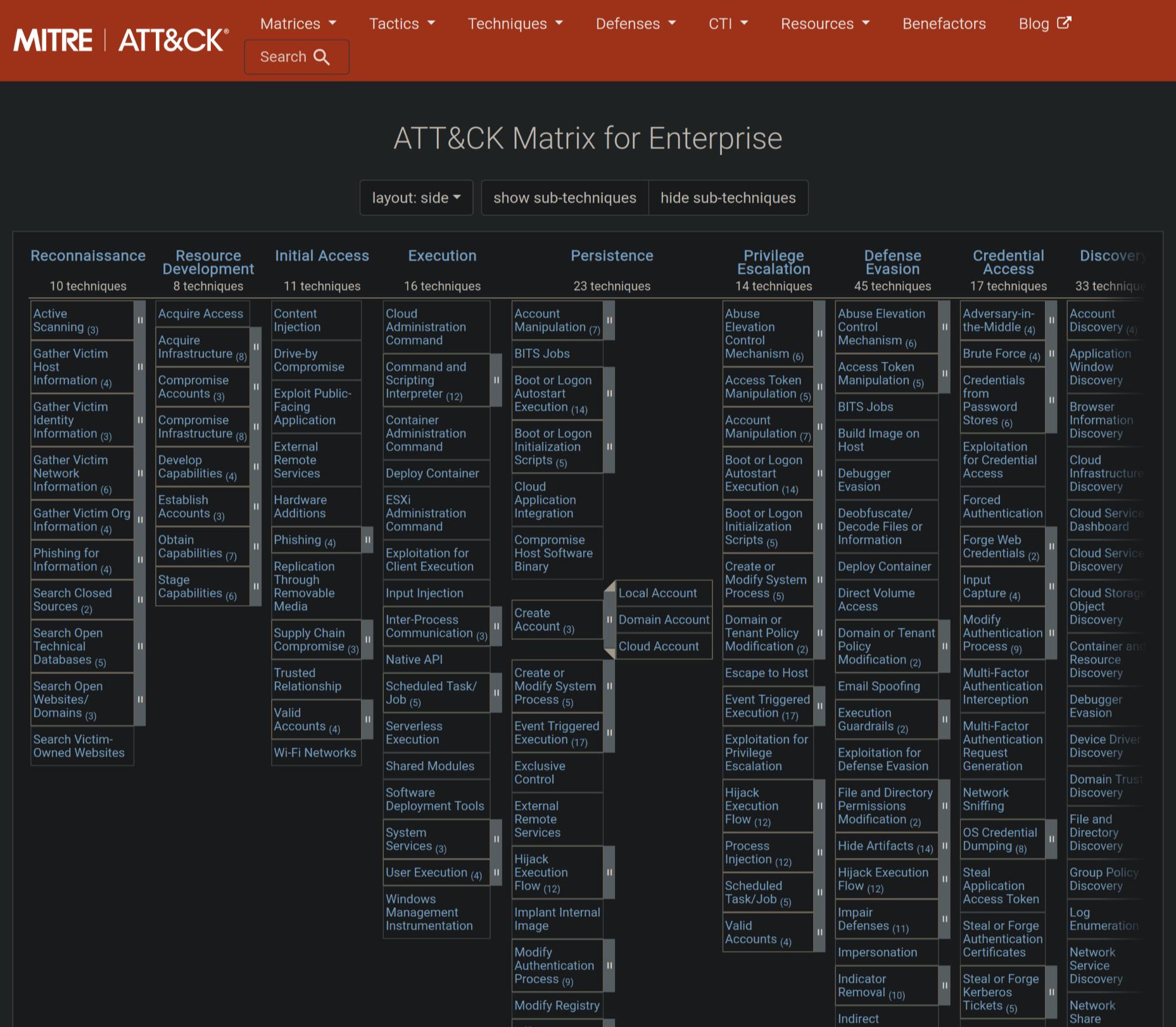This screenshot has height=1027, width=1176.
Task: Open the Blog external link
Action: 1044,23
